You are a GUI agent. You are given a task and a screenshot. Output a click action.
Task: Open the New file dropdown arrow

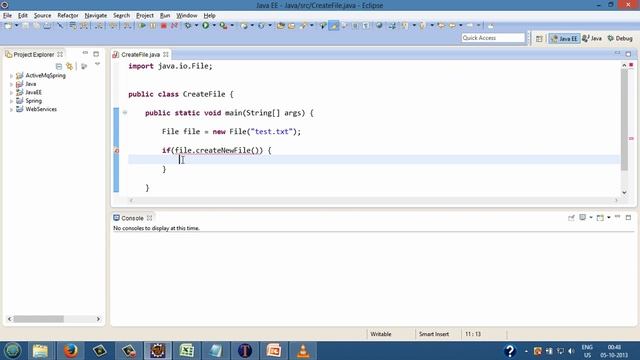pyautogui.click(x=16, y=25)
